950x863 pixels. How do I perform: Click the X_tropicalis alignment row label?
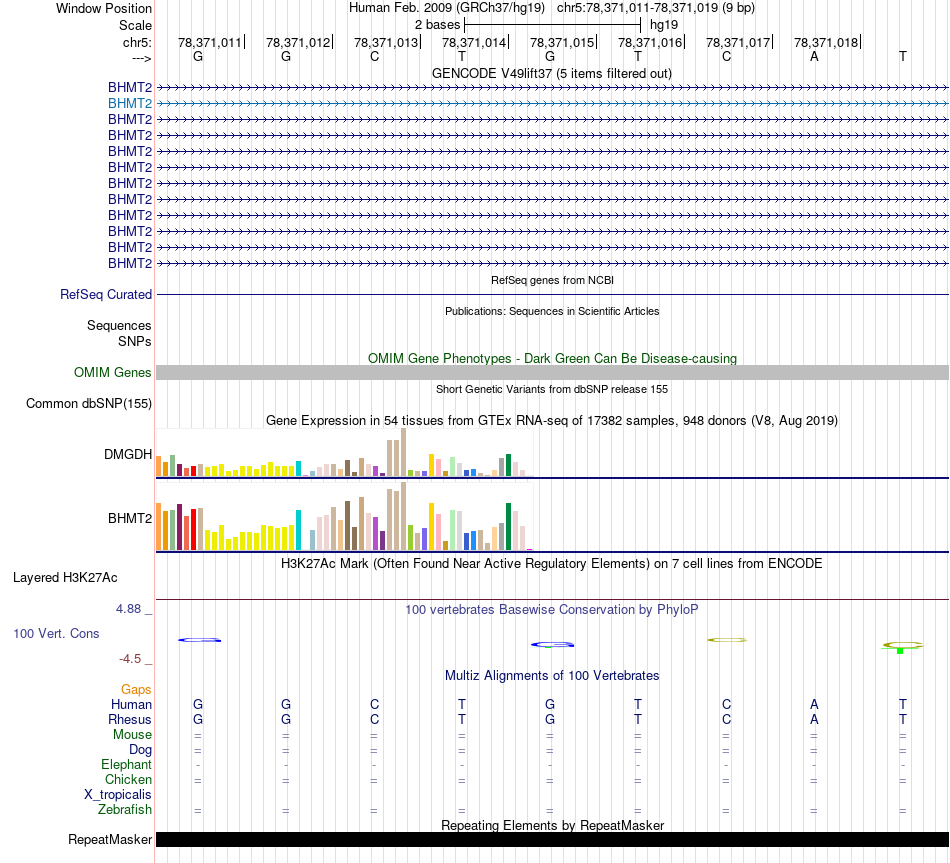click(x=118, y=795)
